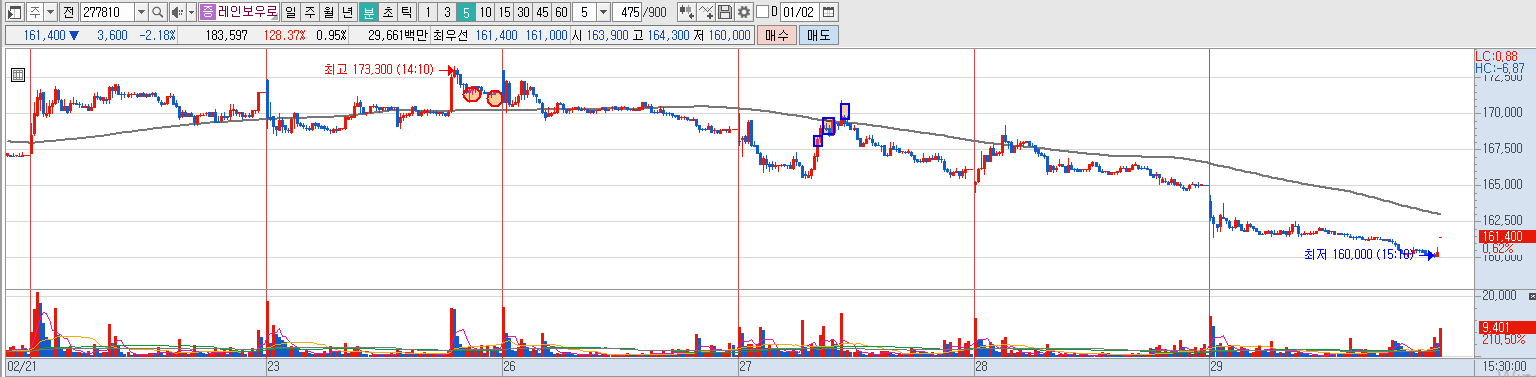Click the speaker sound icon

[176, 12]
